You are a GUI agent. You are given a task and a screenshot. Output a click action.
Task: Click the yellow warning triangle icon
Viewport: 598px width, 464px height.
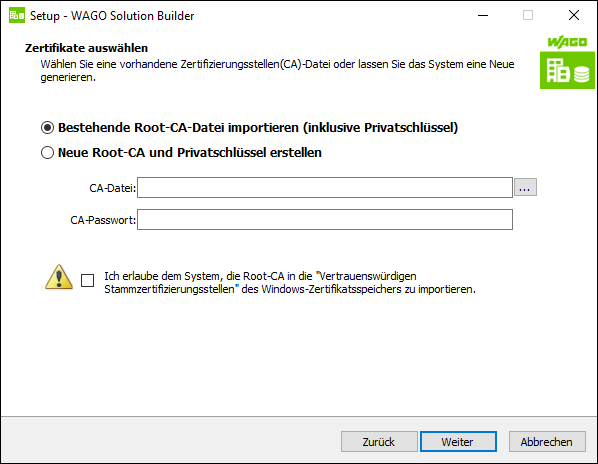59,277
